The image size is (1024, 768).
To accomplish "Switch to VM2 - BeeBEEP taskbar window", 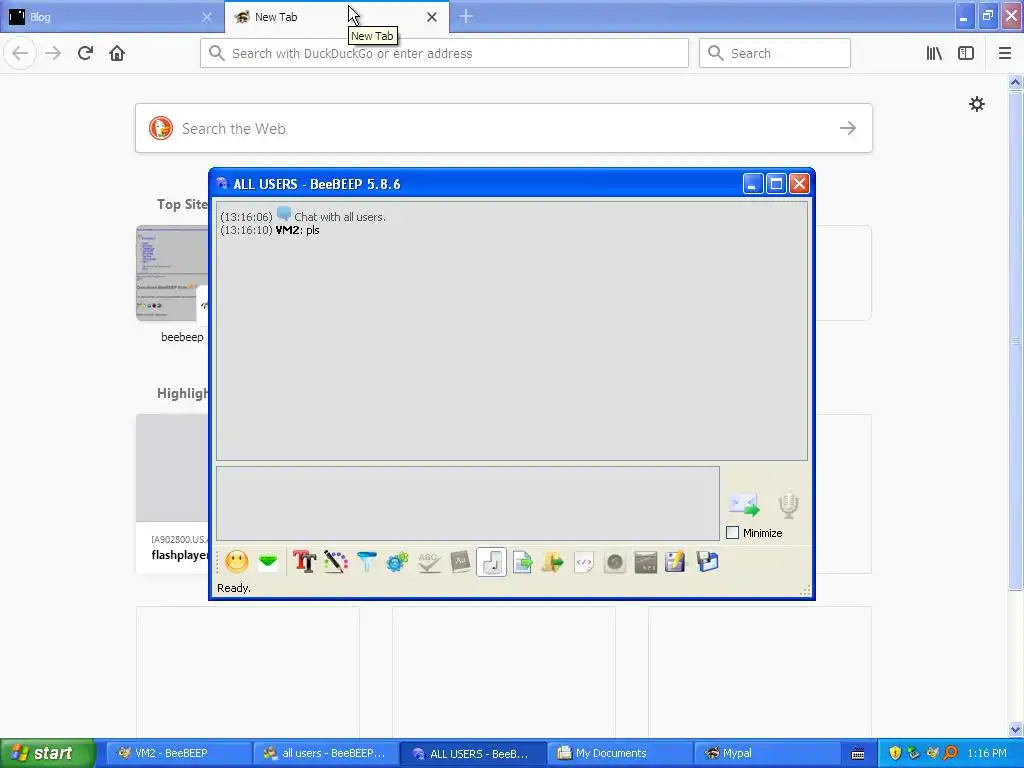I will (178, 753).
